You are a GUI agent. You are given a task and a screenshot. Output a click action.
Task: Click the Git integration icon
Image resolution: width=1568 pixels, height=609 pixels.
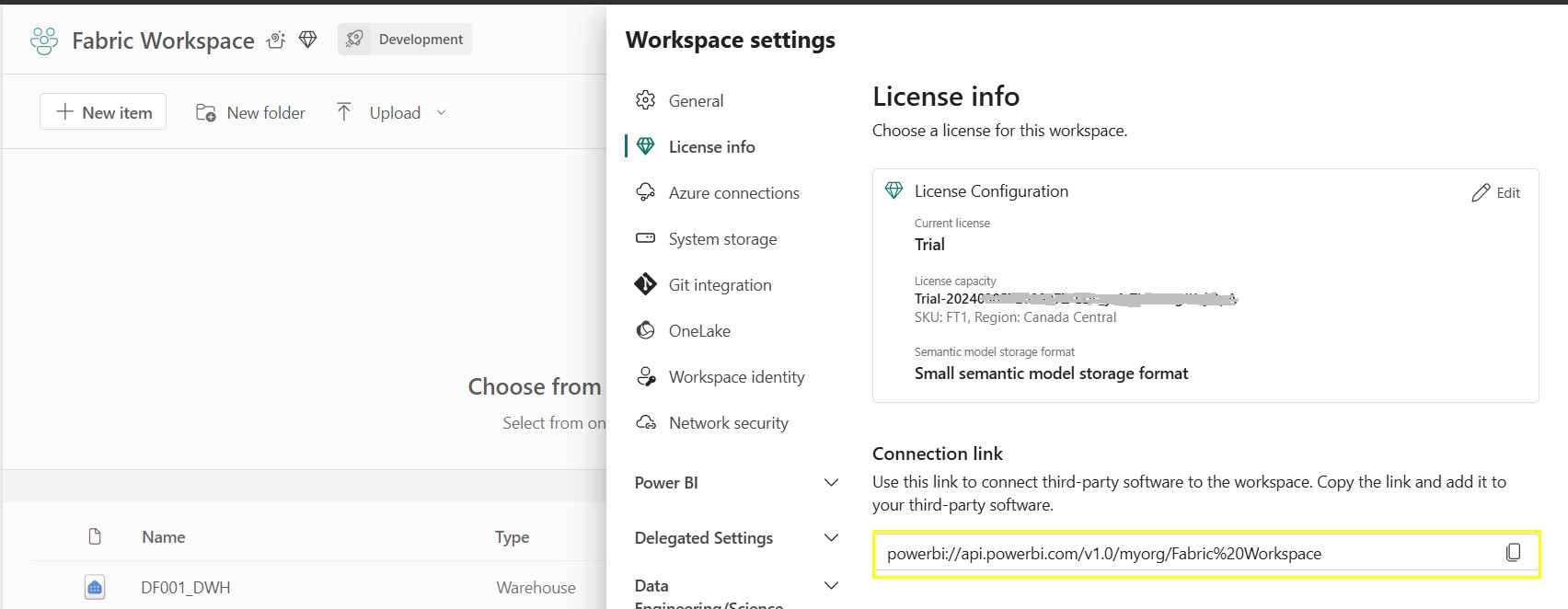(x=646, y=284)
